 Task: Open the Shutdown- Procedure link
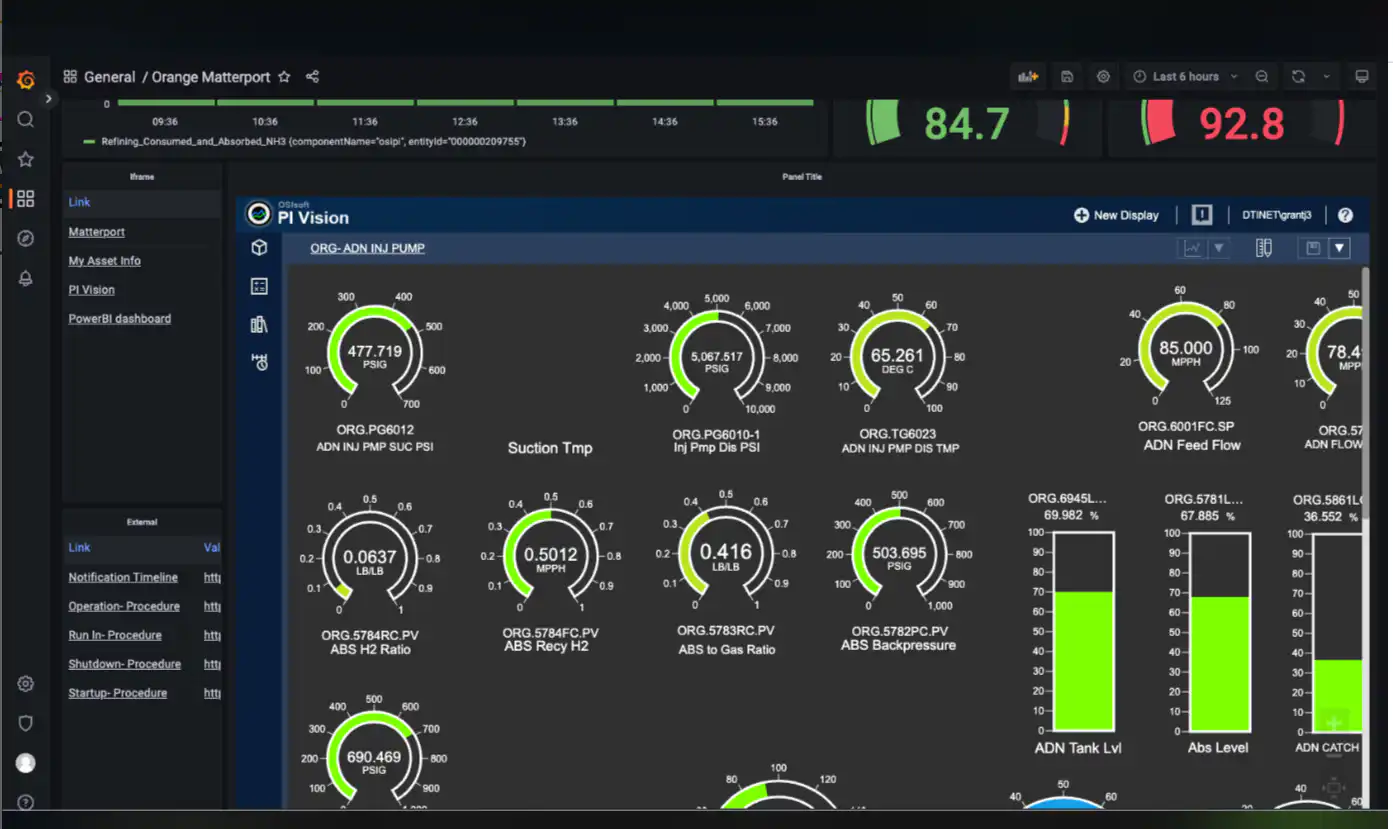[124, 664]
